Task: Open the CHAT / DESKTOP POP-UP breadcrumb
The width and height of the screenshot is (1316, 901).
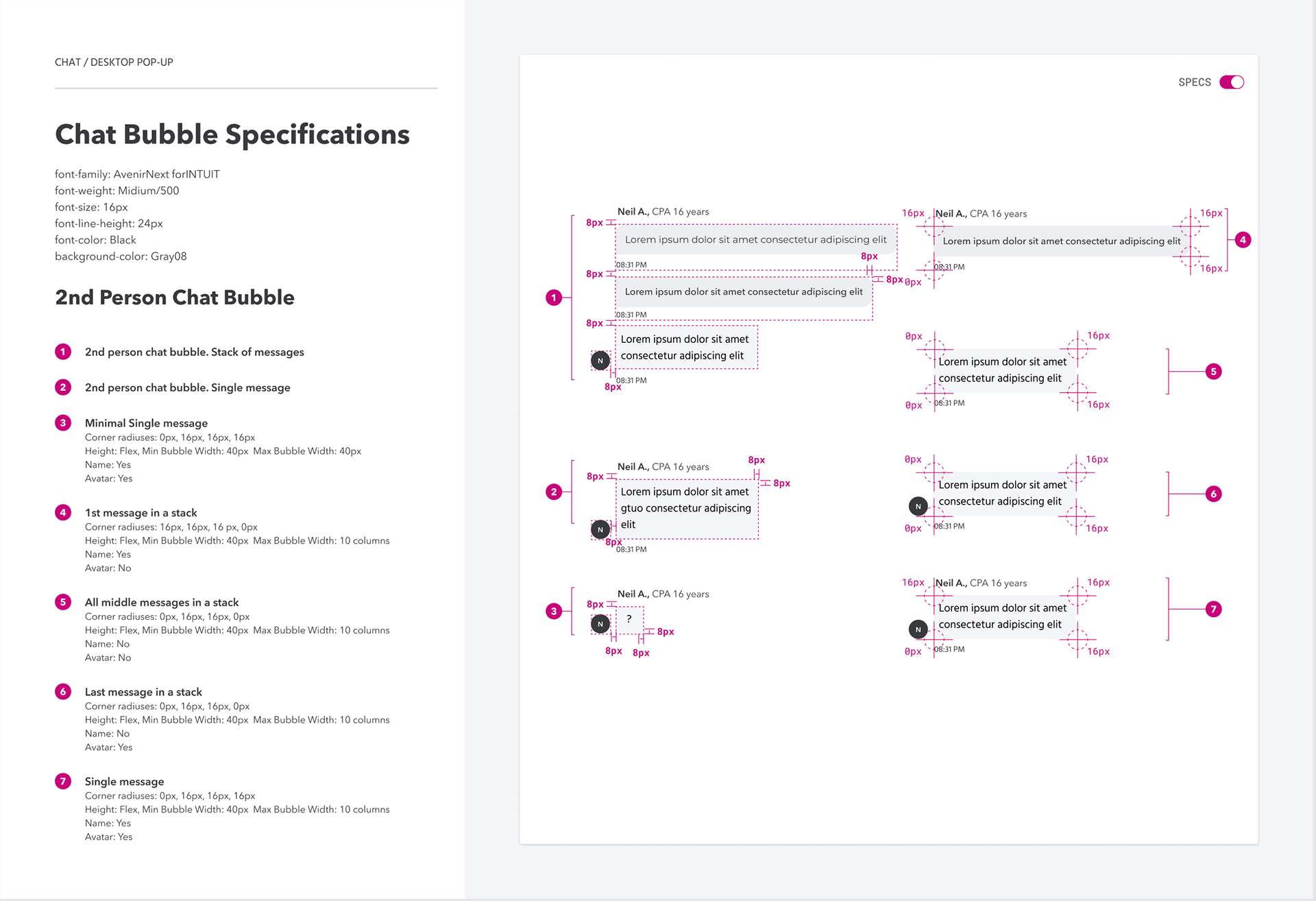Action: pyautogui.click(x=114, y=62)
